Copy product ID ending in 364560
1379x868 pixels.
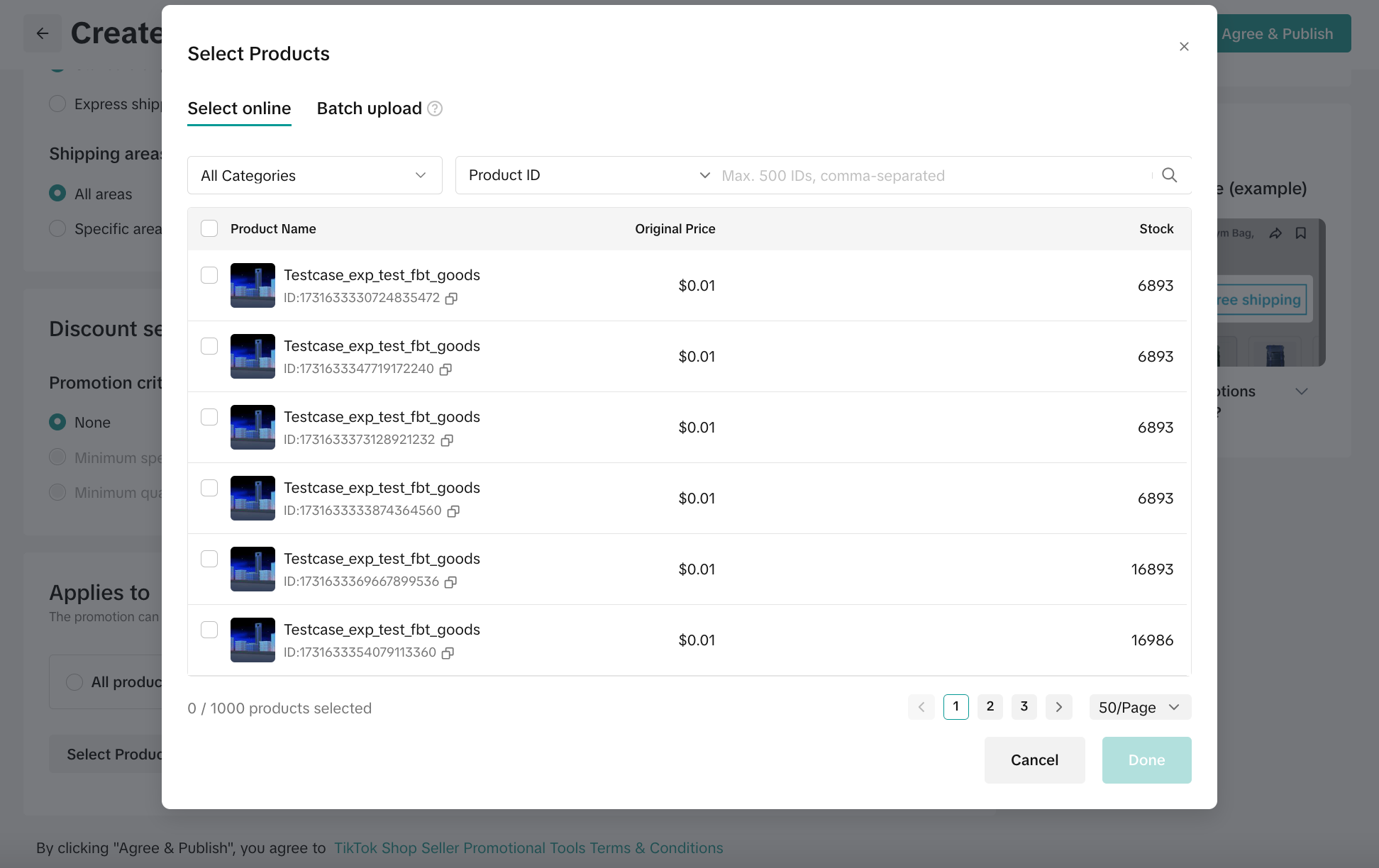[453, 511]
